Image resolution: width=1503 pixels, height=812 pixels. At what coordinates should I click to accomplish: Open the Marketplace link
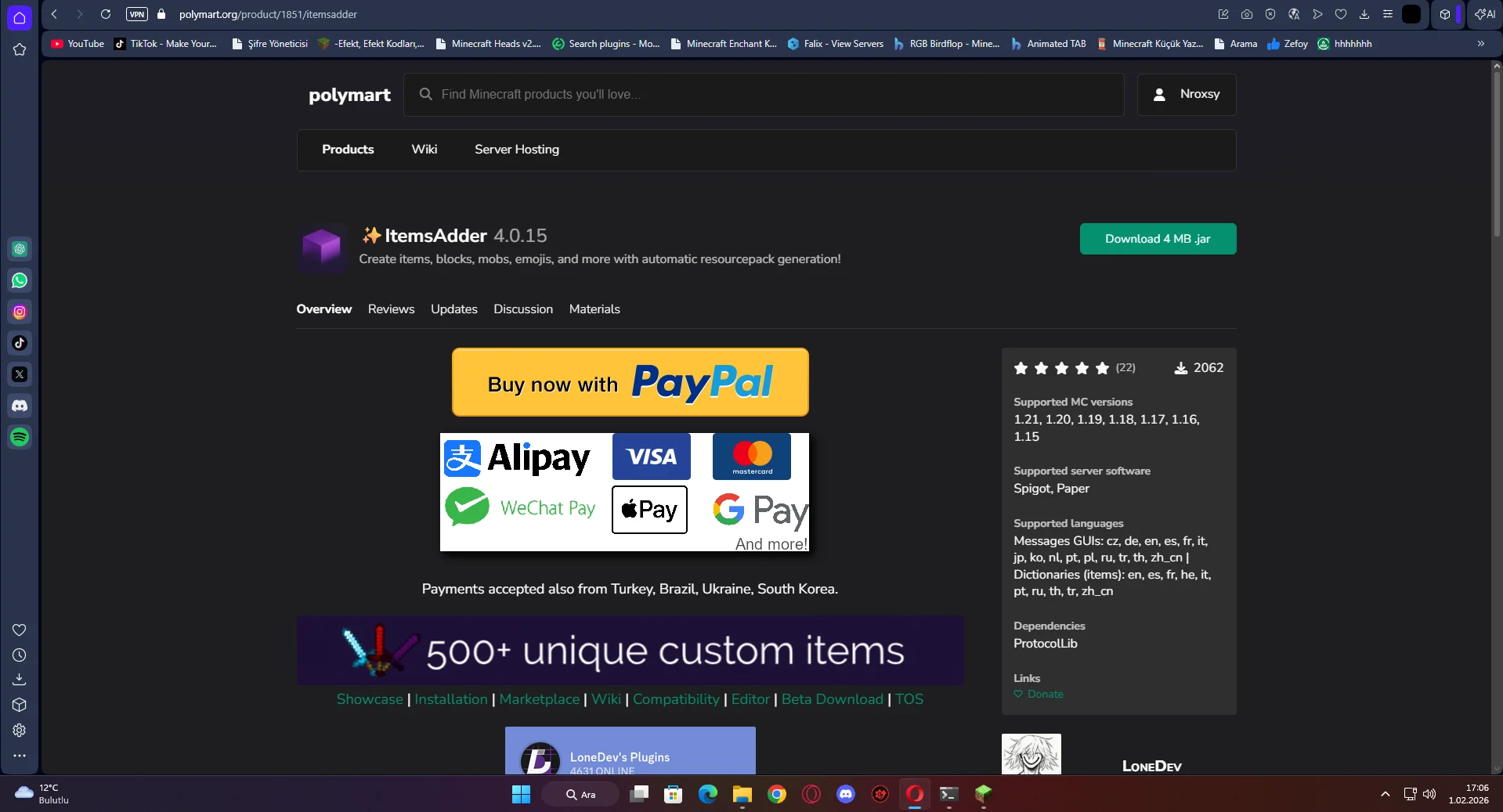coord(540,699)
